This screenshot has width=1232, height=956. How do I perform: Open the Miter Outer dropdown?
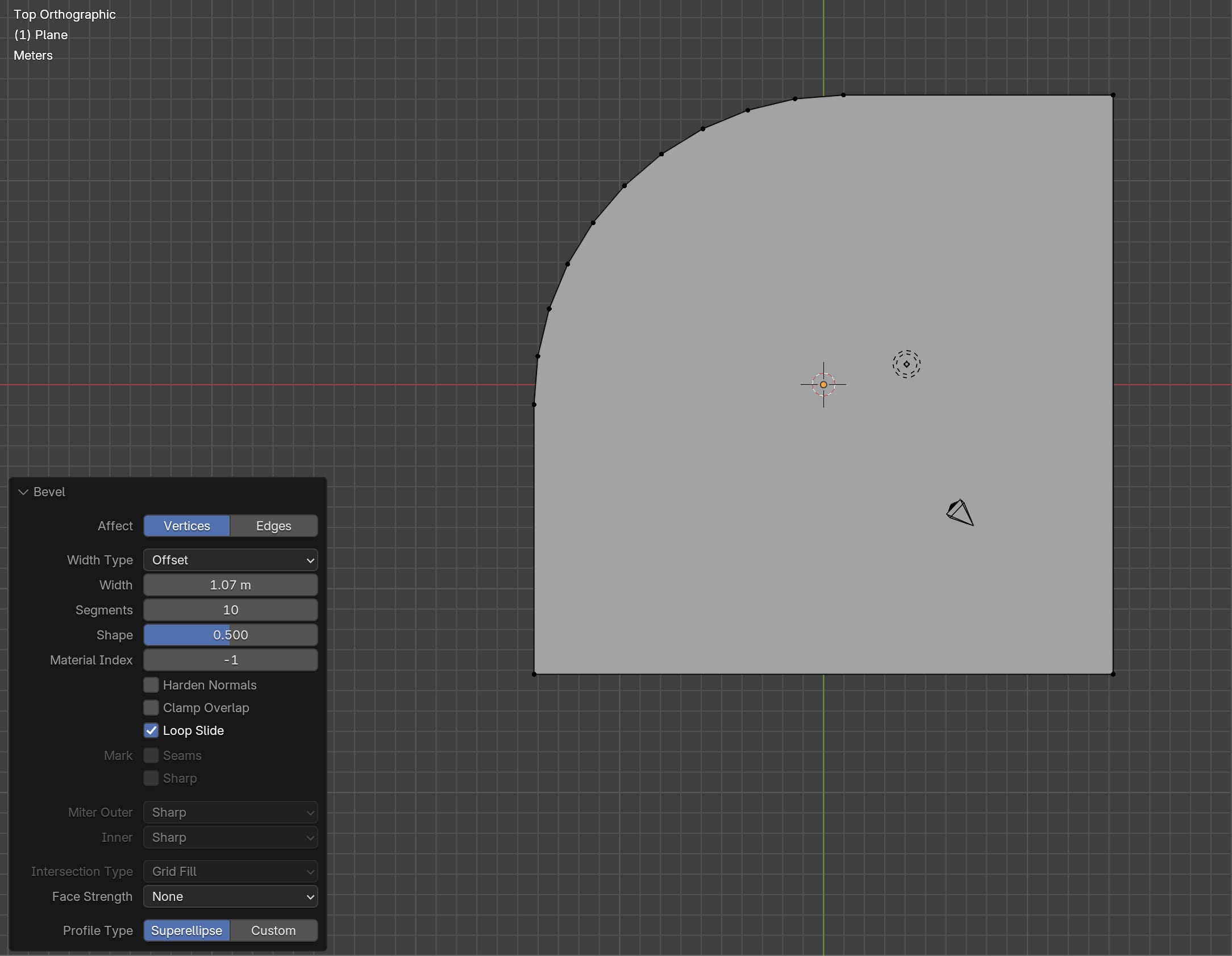pyautogui.click(x=231, y=812)
